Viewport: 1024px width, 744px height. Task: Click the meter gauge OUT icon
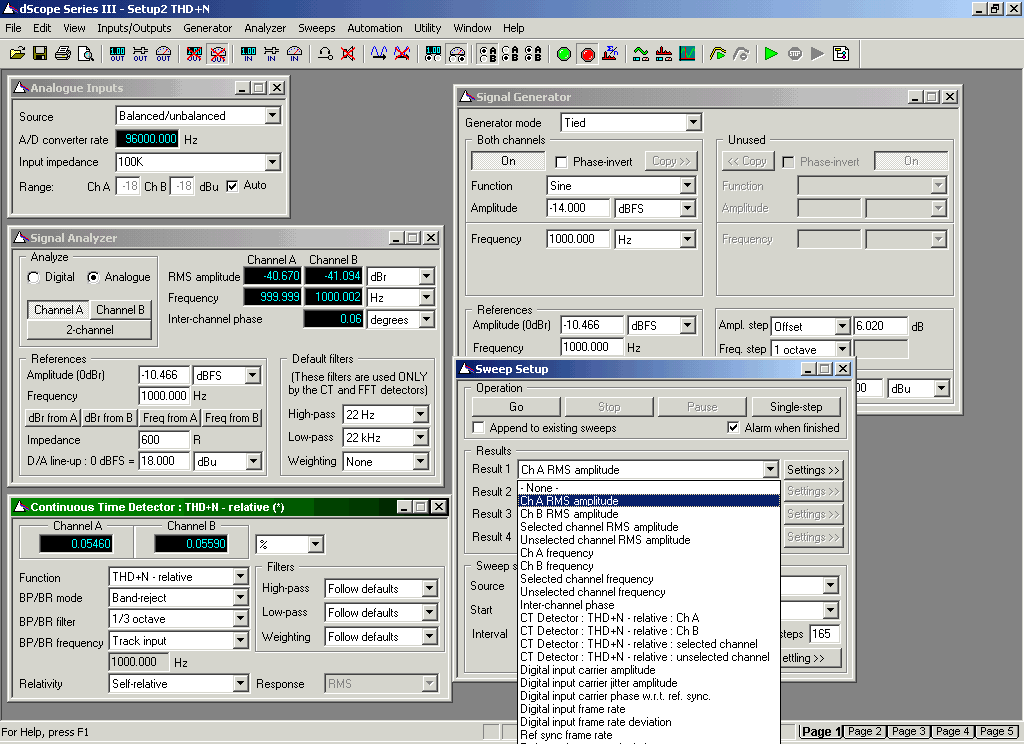[x=163, y=54]
